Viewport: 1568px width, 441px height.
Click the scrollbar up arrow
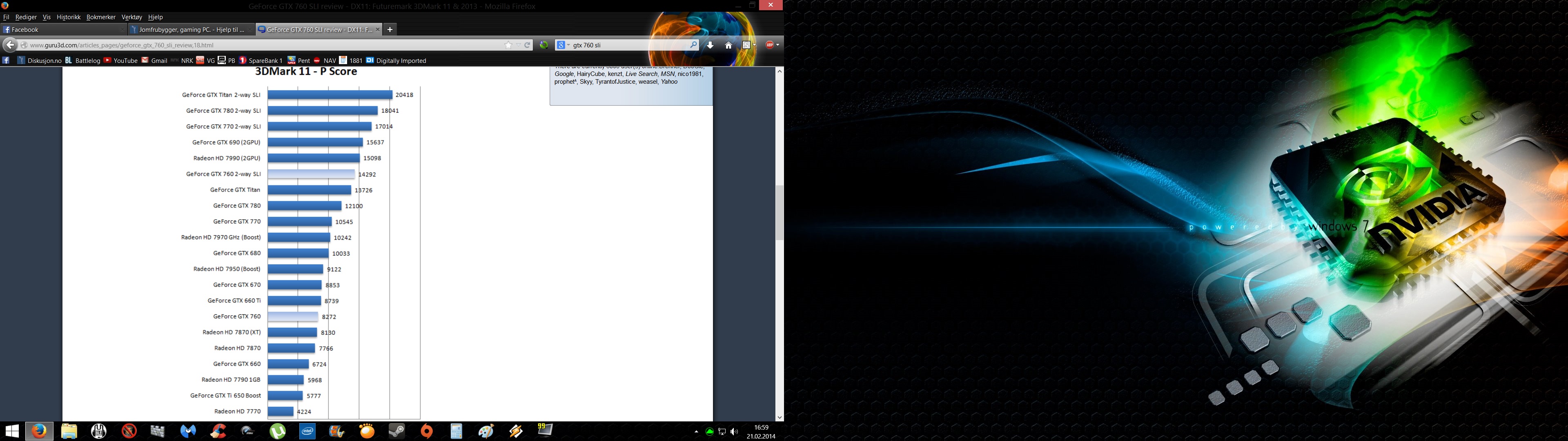click(780, 71)
